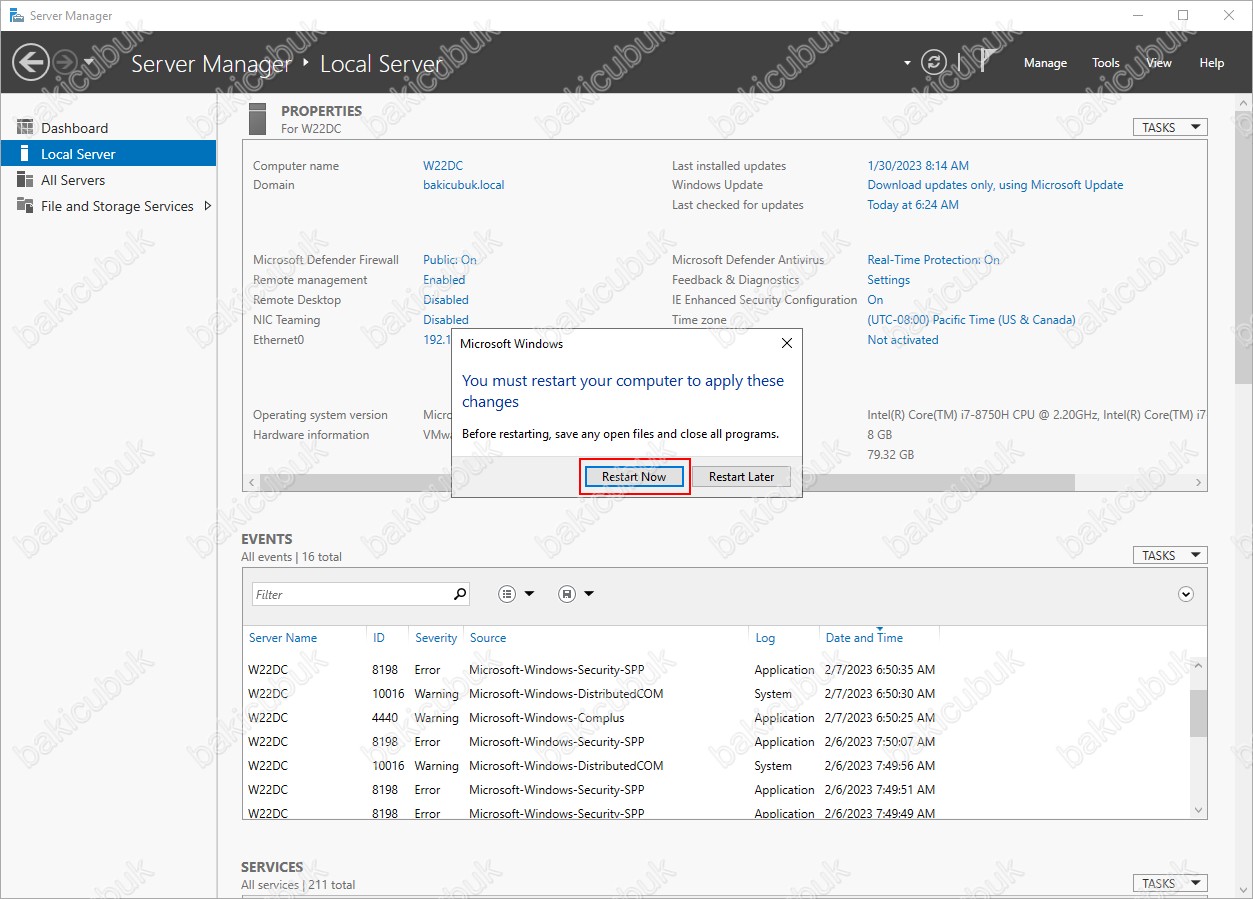Open the W22DC computer name link
Screen dimensions: 1253x899
tap(443, 166)
